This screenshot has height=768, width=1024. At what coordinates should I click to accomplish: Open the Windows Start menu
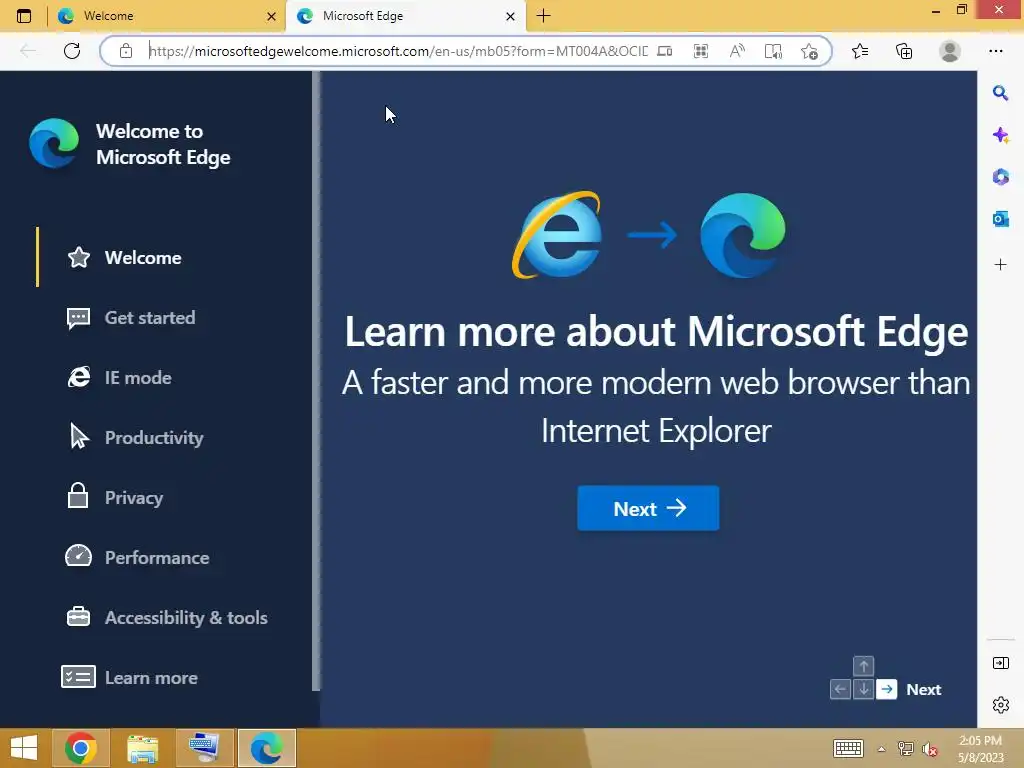coord(24,748)
